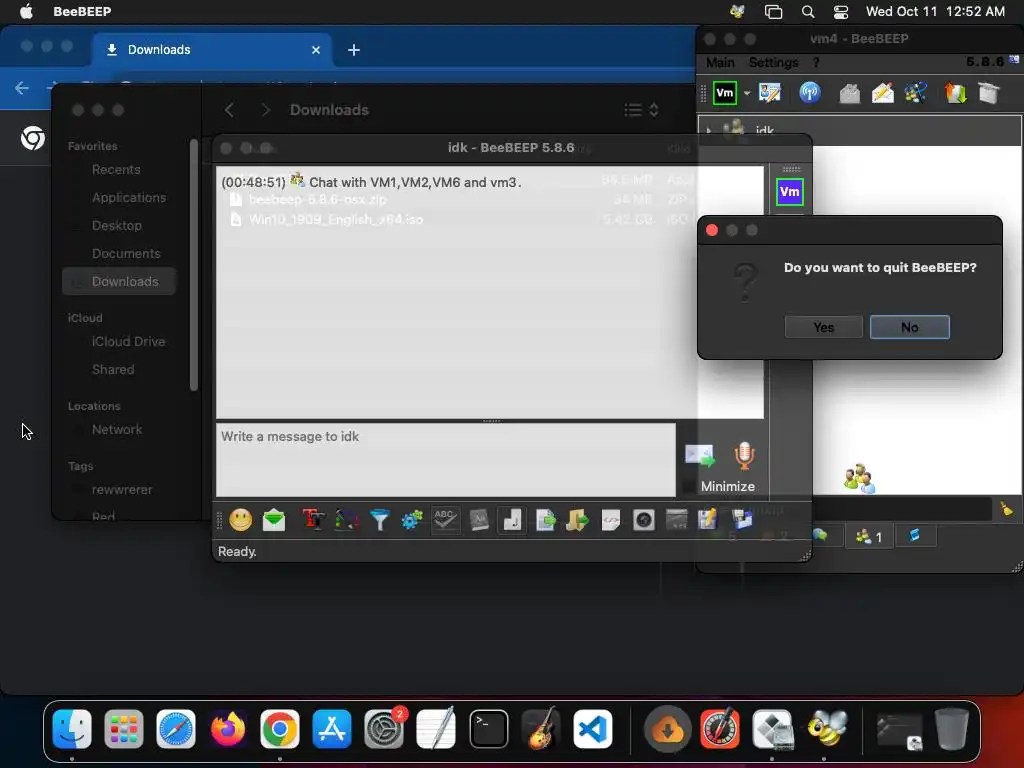Toggle the return-key send option
Image resolution: width=1024 pixels, height=768 pixels.
coord(512,520)
